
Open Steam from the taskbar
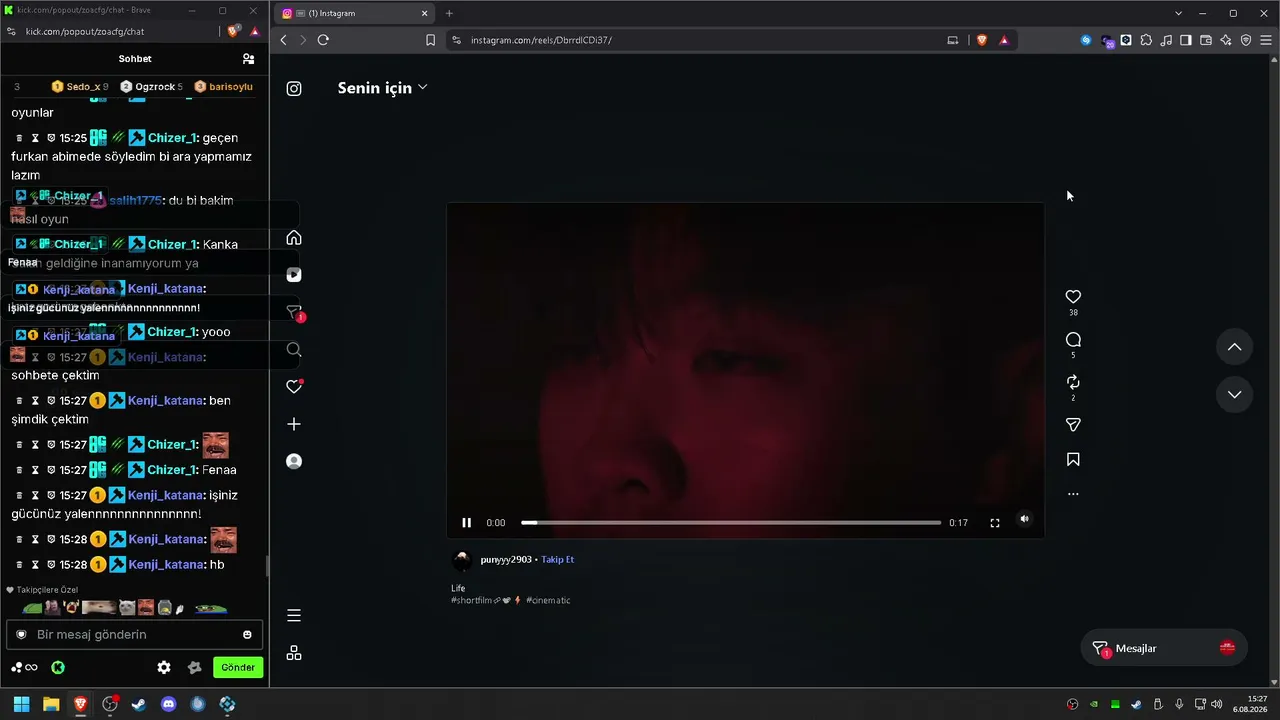click(x=139, y=704)
